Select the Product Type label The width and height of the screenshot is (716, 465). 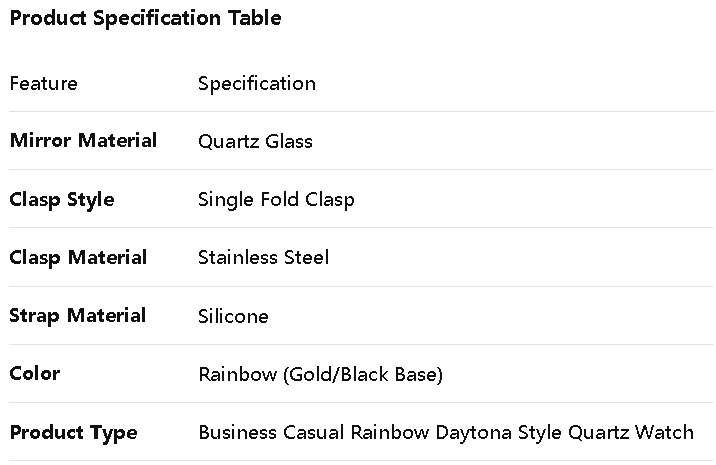(73, 432)
